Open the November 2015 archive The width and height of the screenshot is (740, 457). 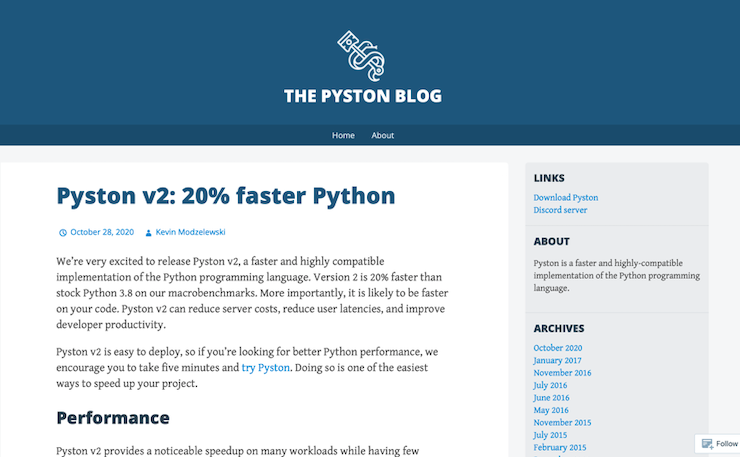[562, 422]
